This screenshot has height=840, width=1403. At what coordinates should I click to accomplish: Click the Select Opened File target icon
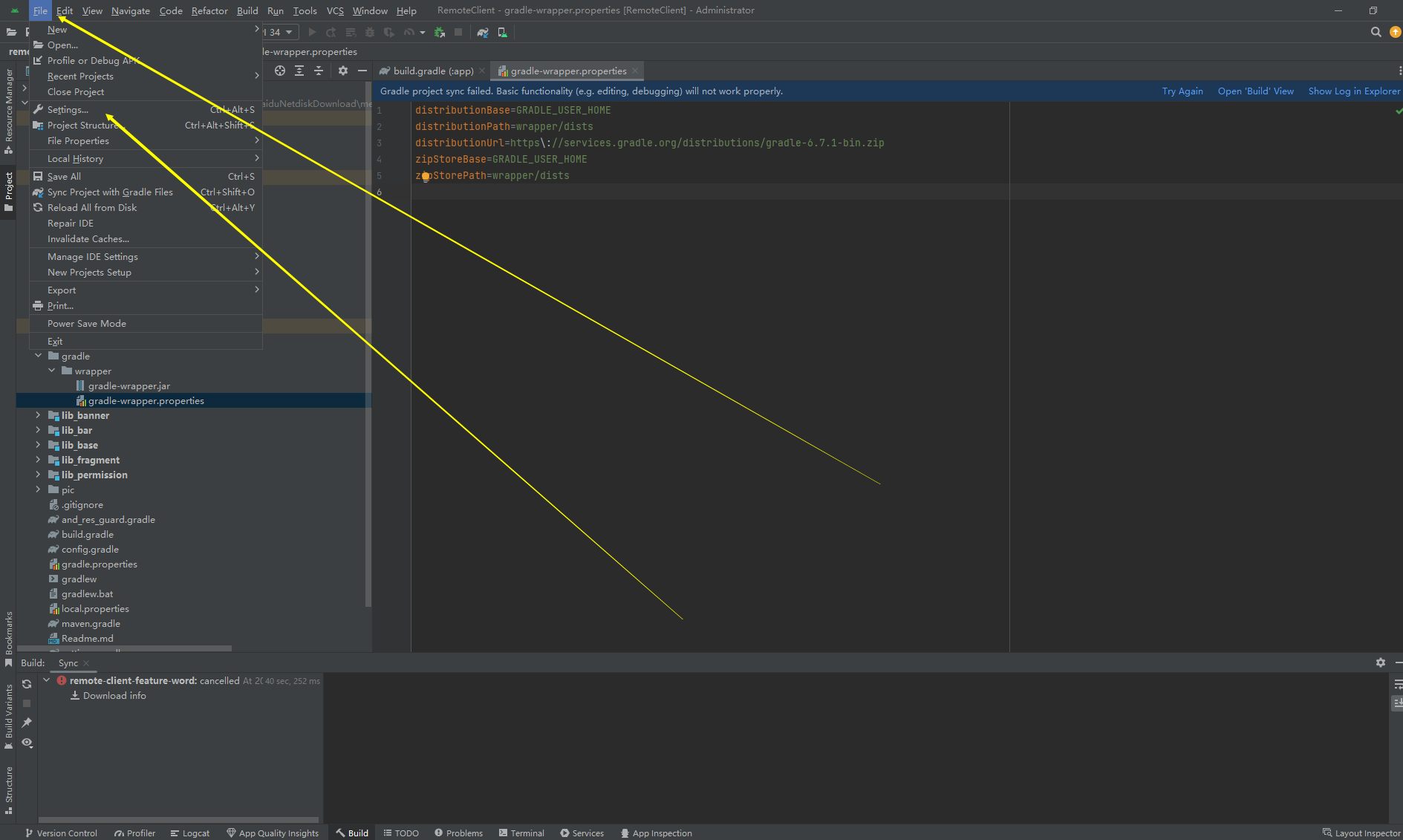point(280,71)
